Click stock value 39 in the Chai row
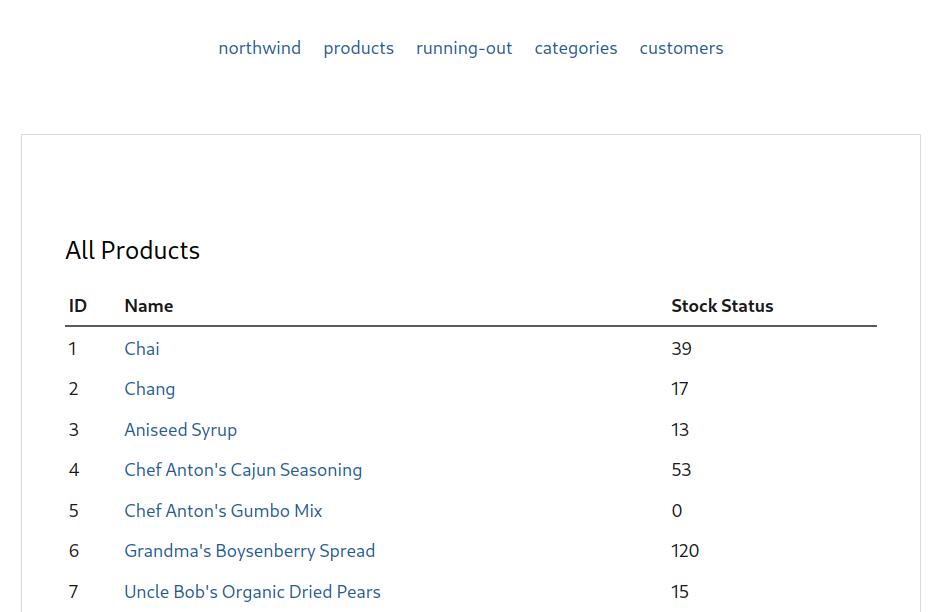 click(x=681, y=349)
